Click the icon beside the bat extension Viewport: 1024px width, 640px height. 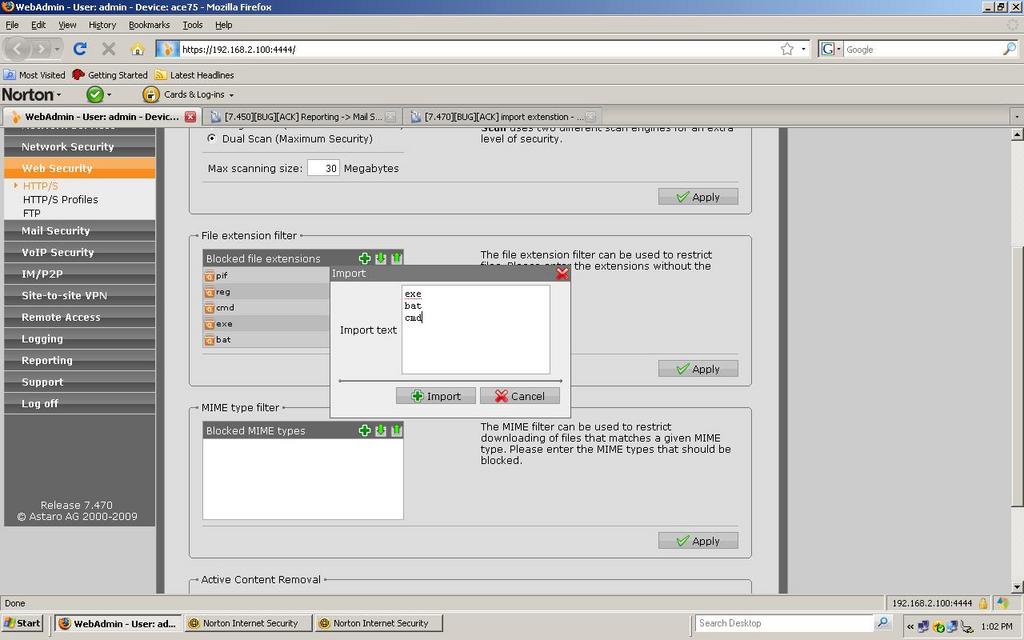coord(210,340)
